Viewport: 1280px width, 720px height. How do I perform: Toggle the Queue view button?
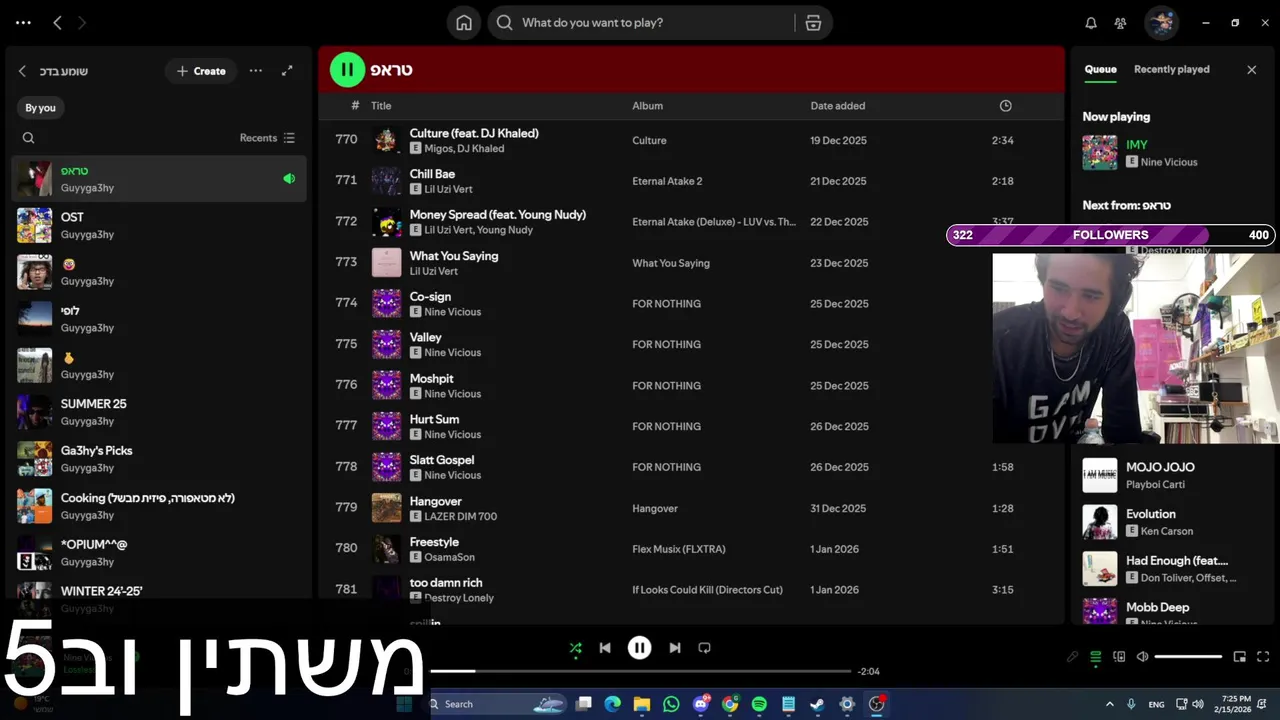1096,657
